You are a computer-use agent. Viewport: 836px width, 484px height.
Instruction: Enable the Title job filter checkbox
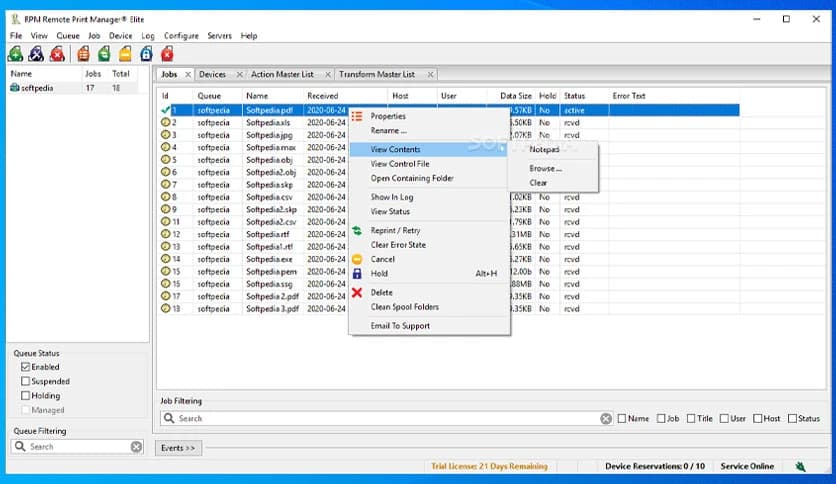click(x=691, y=418)
